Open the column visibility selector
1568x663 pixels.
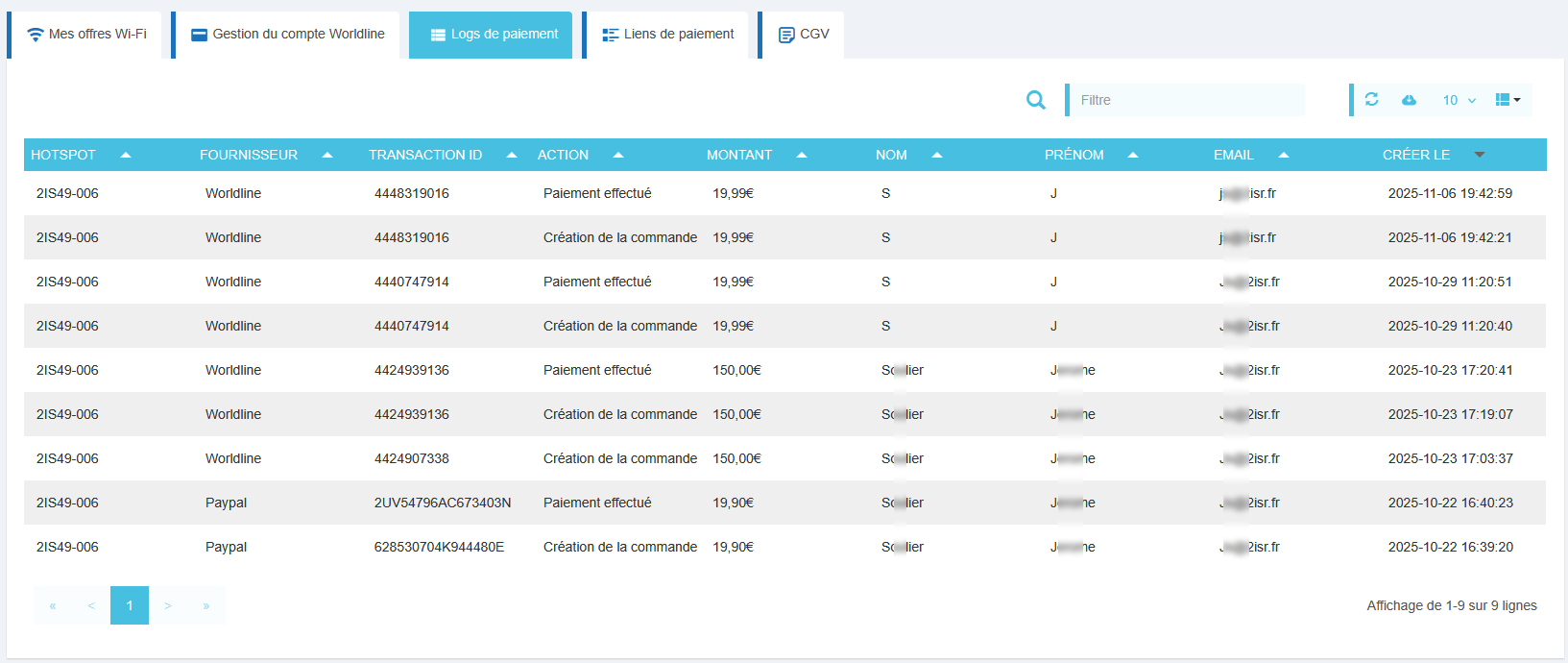tap(1508, 100)
